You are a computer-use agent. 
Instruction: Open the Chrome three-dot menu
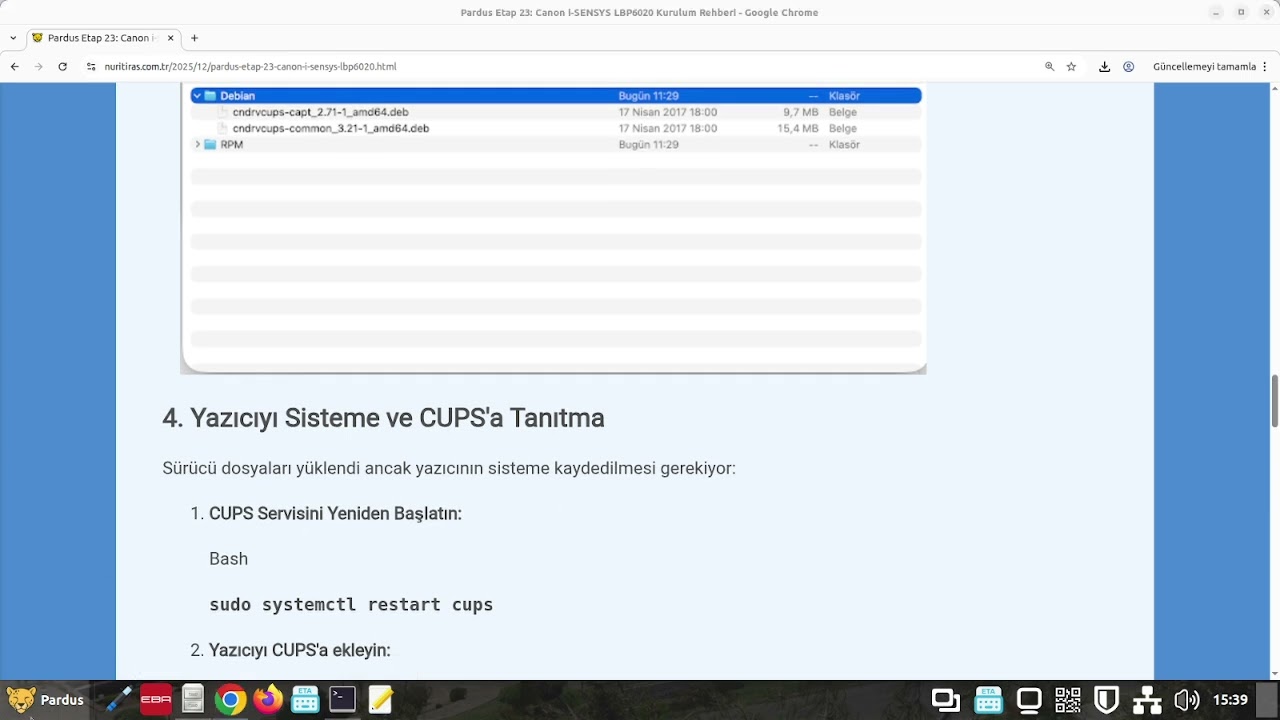tap(1267, 66)
